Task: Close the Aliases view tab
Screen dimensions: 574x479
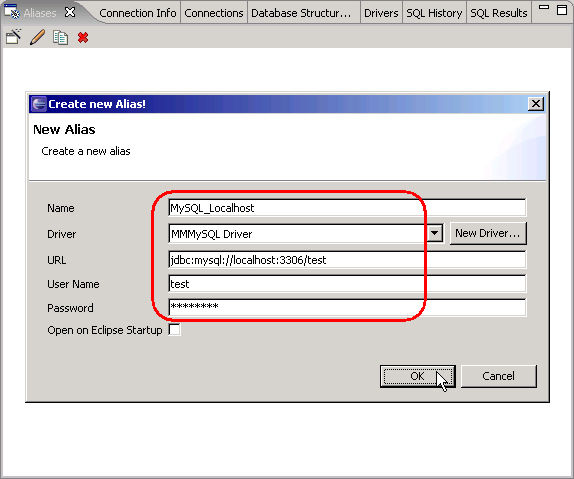Action: pyautogui.click(x=70, y=12)
